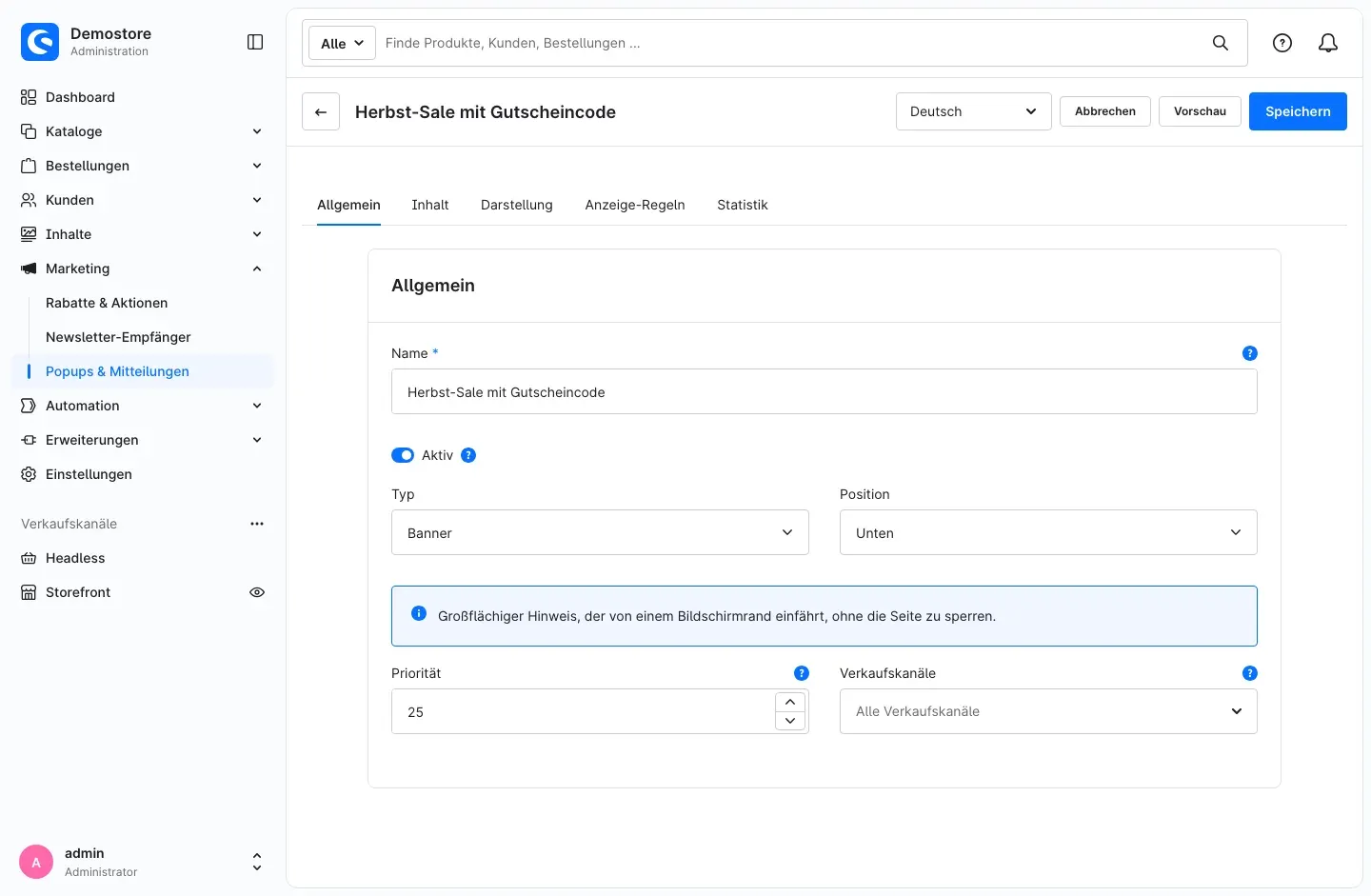Go back using the arrow button

(x=321, y=111)
